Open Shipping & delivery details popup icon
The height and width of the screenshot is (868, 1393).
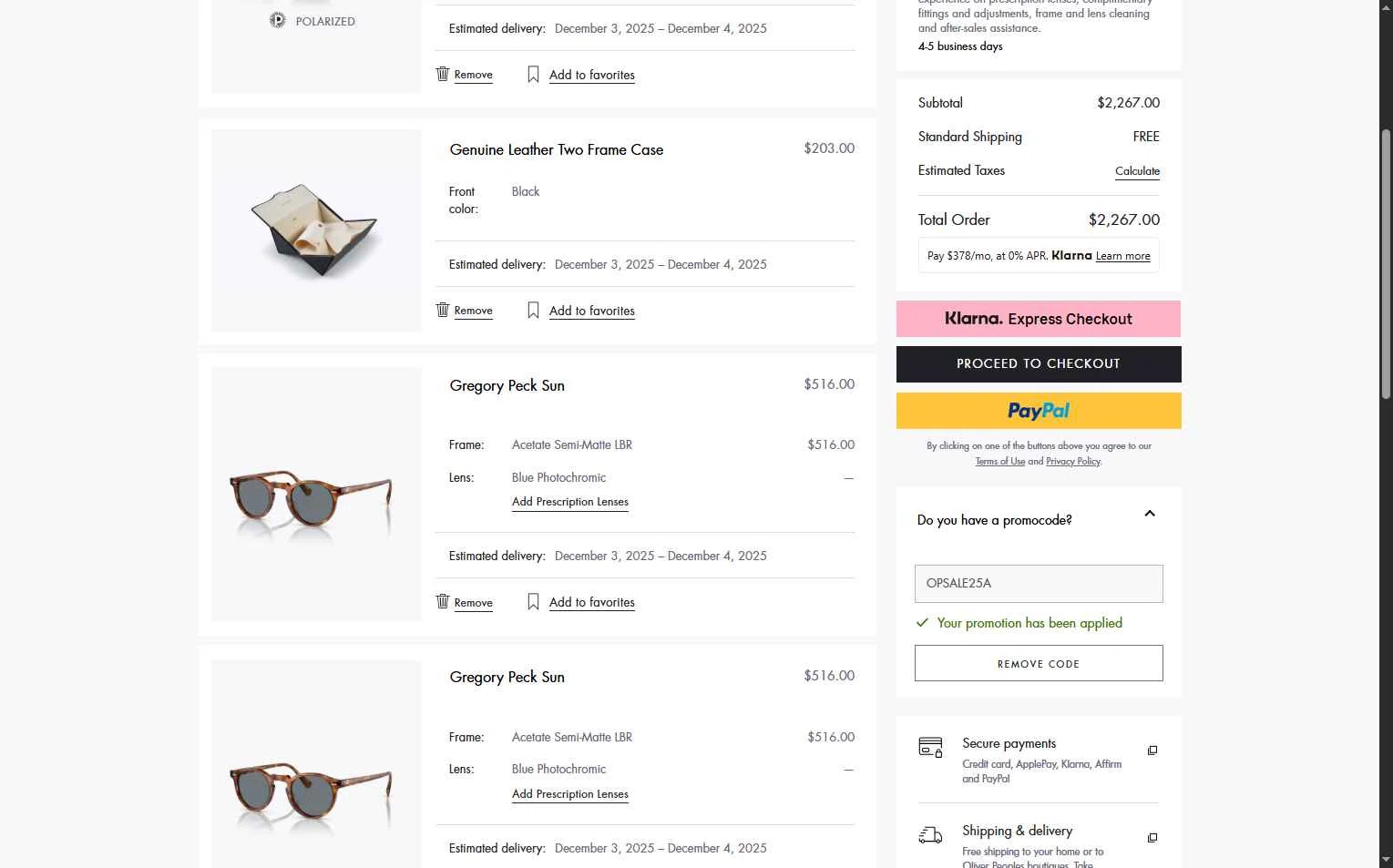1152,838
